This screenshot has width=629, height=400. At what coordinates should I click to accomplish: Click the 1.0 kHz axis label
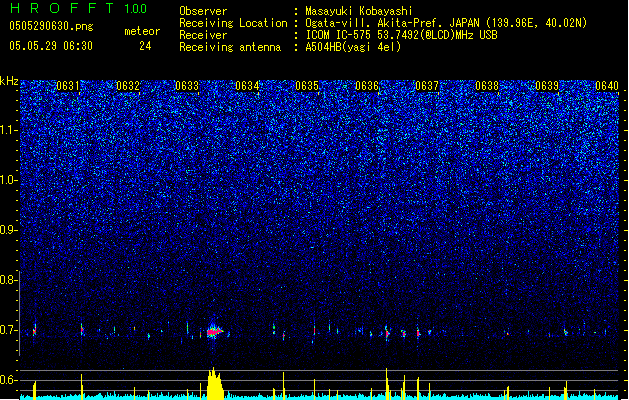[9, 180]
